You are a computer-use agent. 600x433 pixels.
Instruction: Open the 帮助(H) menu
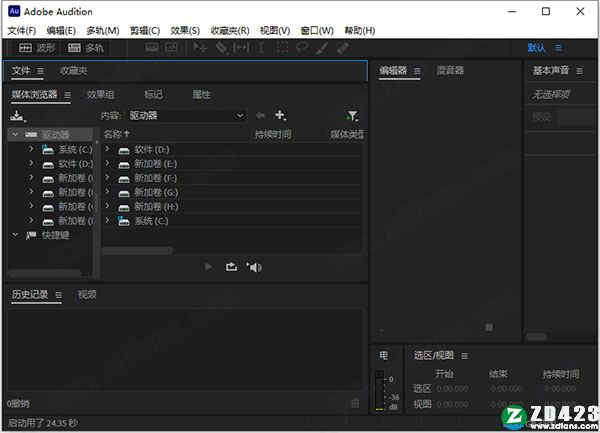pos(360,31)
